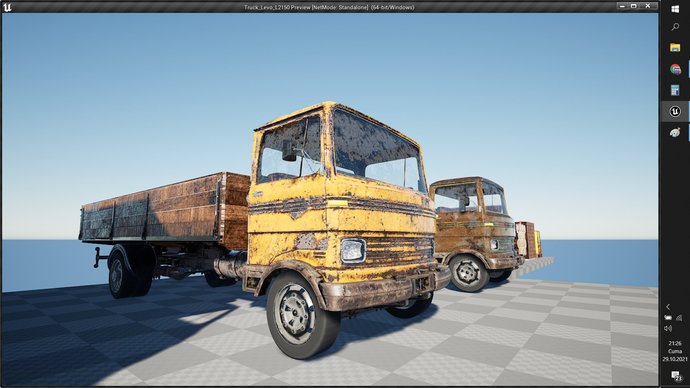This screenshot has width=690, height=388.
Task: Open the Windows search magnifier
Action: tap(675, 27)
